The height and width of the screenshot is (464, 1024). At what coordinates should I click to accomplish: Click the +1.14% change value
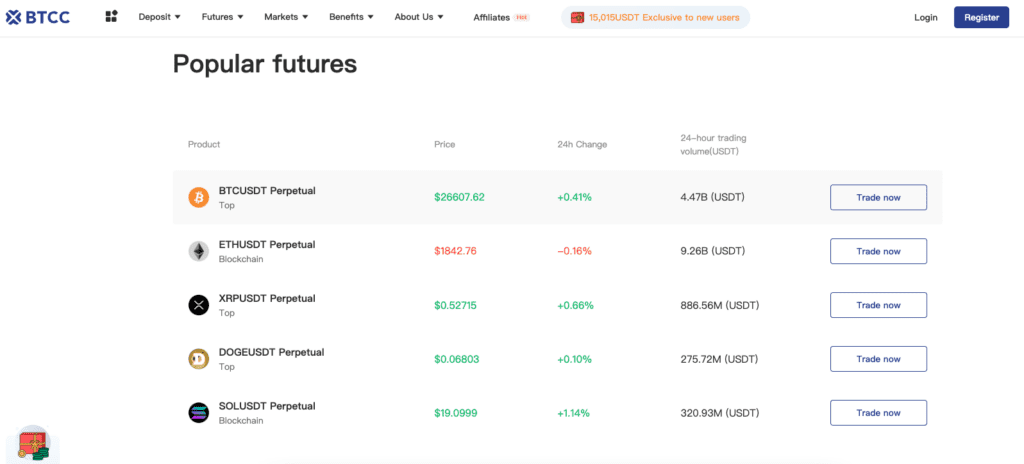click(x=573, y=413)
